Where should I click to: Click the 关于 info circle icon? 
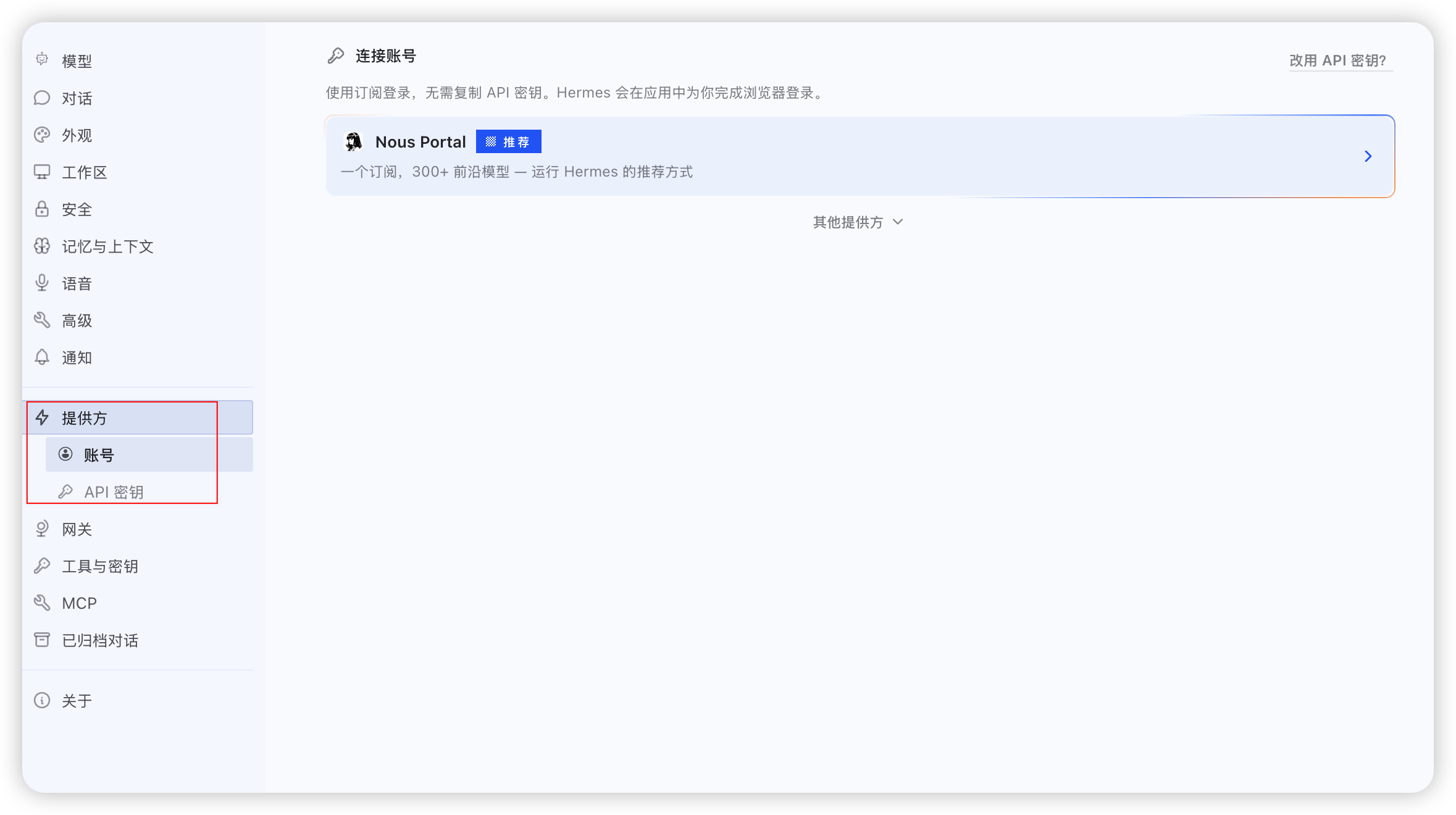[42, 700]
